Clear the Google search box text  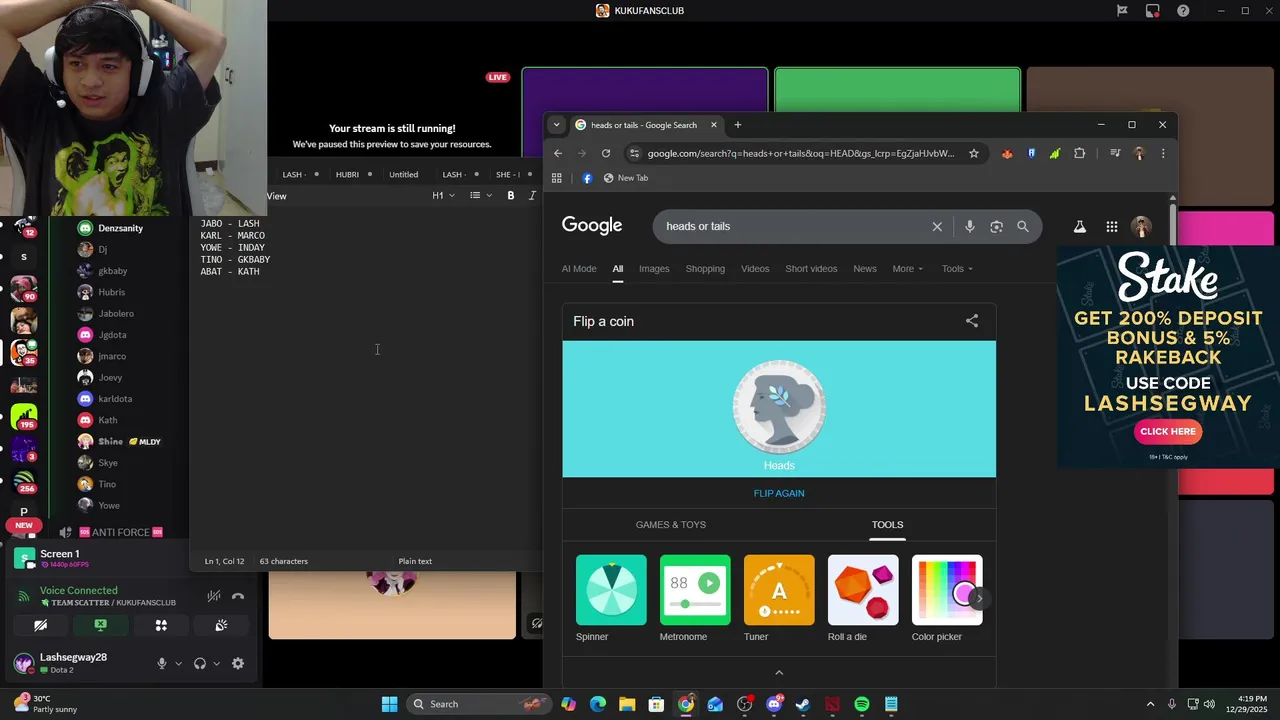pos(937,227)
